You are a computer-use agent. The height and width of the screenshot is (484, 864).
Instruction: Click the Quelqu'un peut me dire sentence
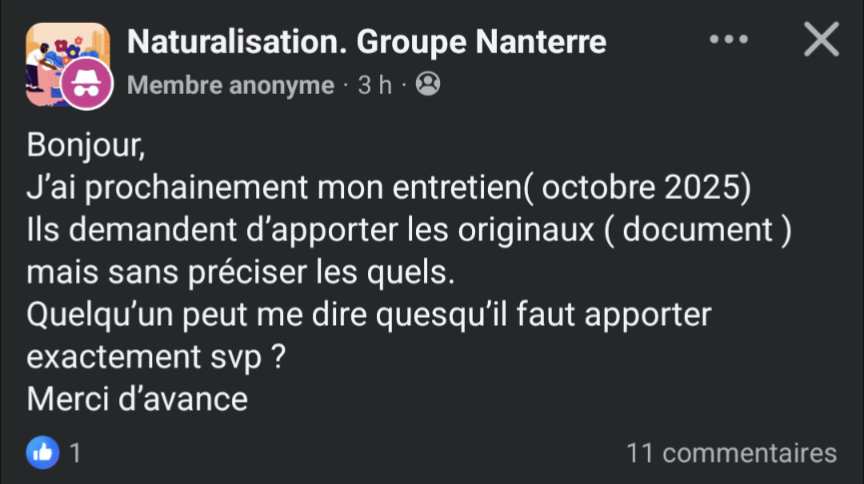(368, 315)
